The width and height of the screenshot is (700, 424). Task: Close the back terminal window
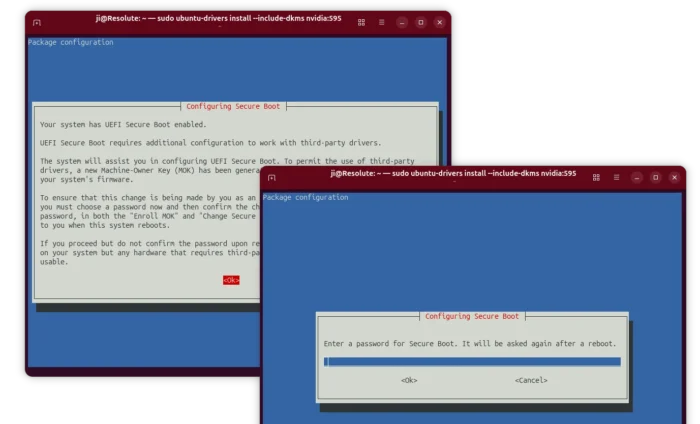pos(439,22)
